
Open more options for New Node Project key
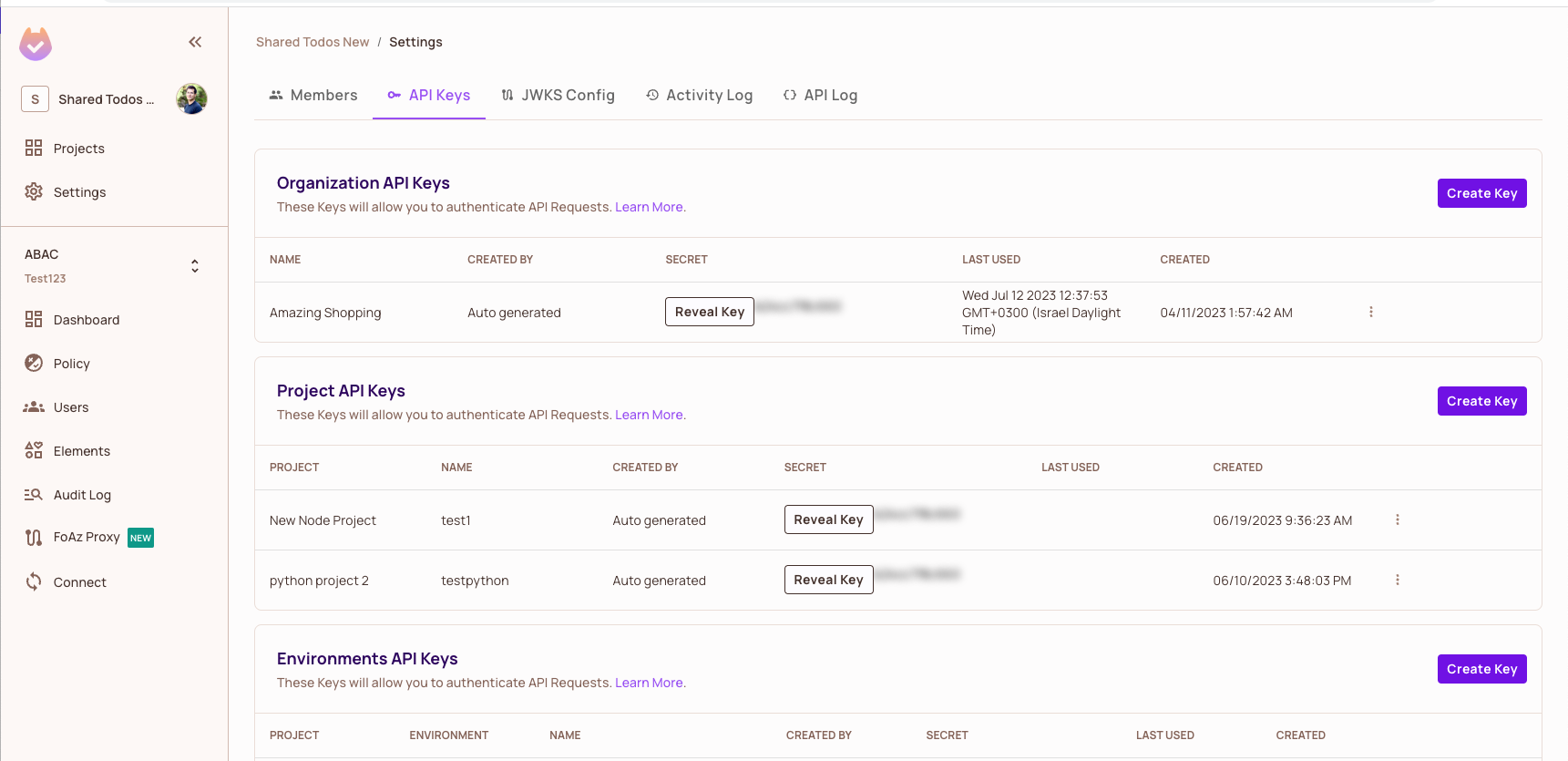click(1397, 519)
